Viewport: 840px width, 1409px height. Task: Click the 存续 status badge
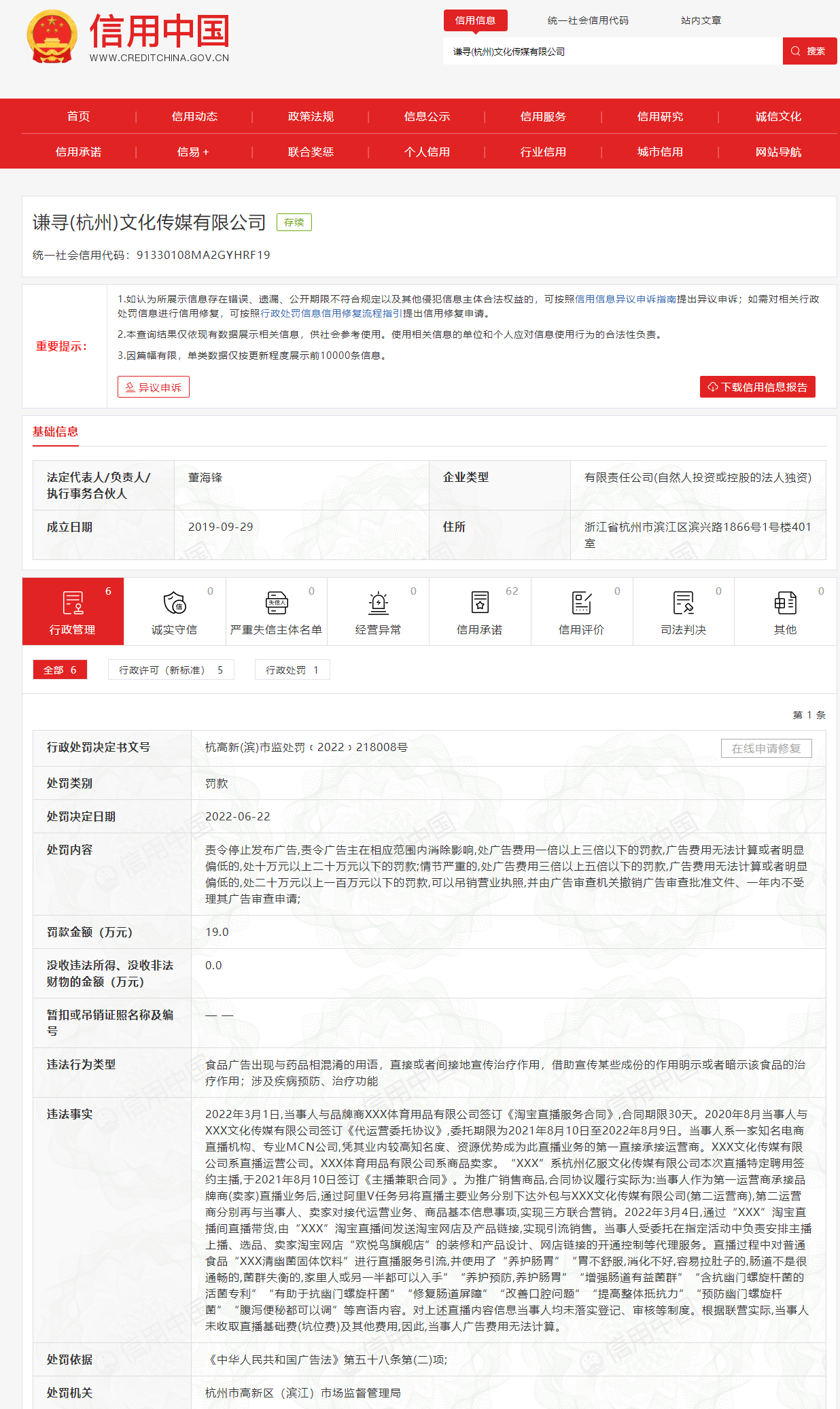click(x=294, y=222)
